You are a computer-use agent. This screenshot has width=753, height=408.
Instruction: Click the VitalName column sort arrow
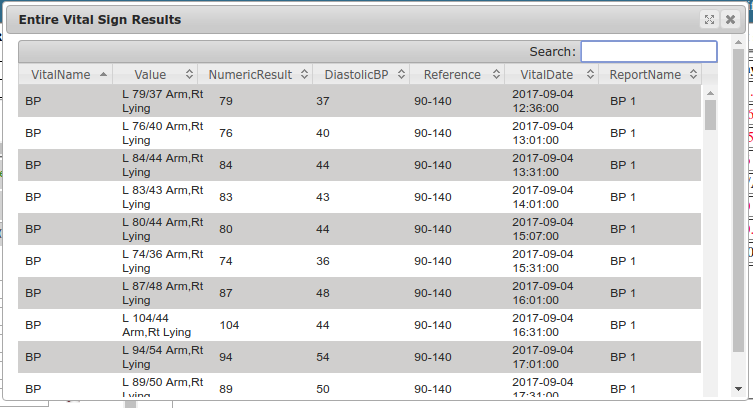pyautogui.click(x=102, y=75)
